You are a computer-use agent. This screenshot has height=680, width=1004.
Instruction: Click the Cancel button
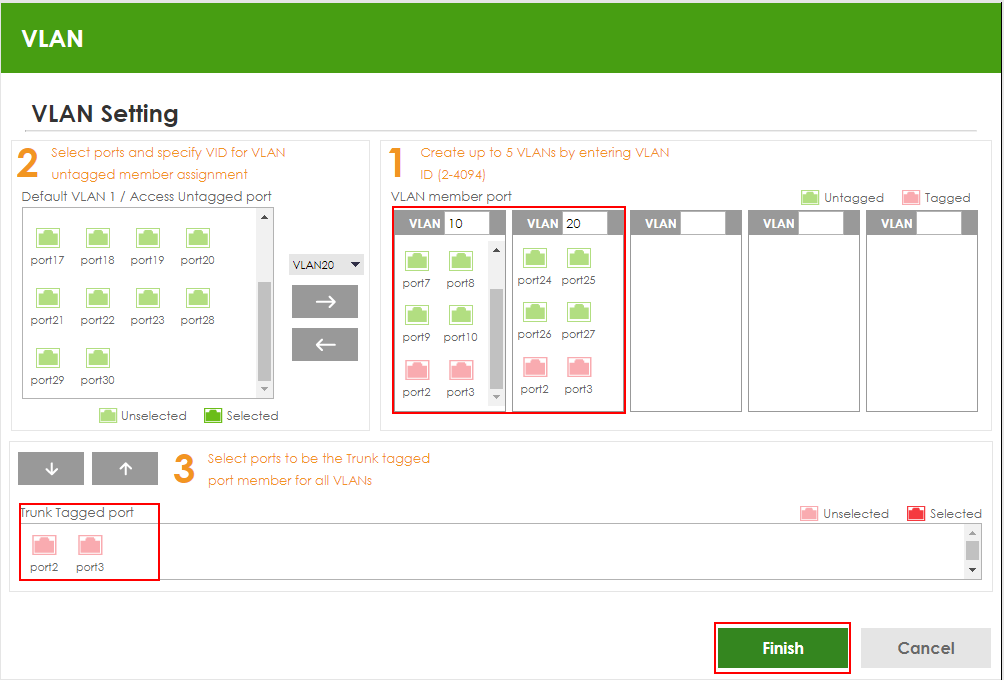[925, 648]
